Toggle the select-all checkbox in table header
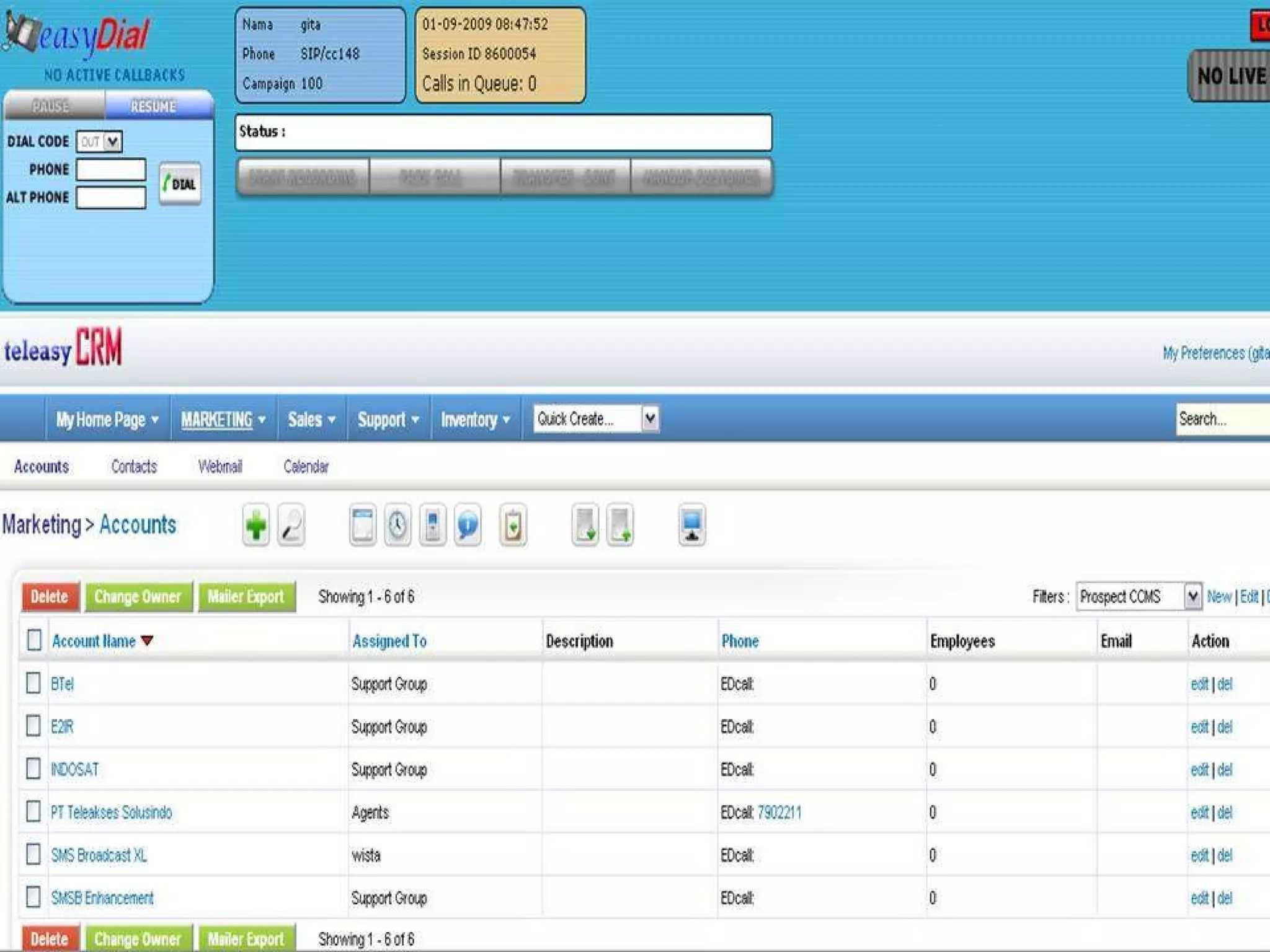1270x952 pixels. [x=35, y=640]
